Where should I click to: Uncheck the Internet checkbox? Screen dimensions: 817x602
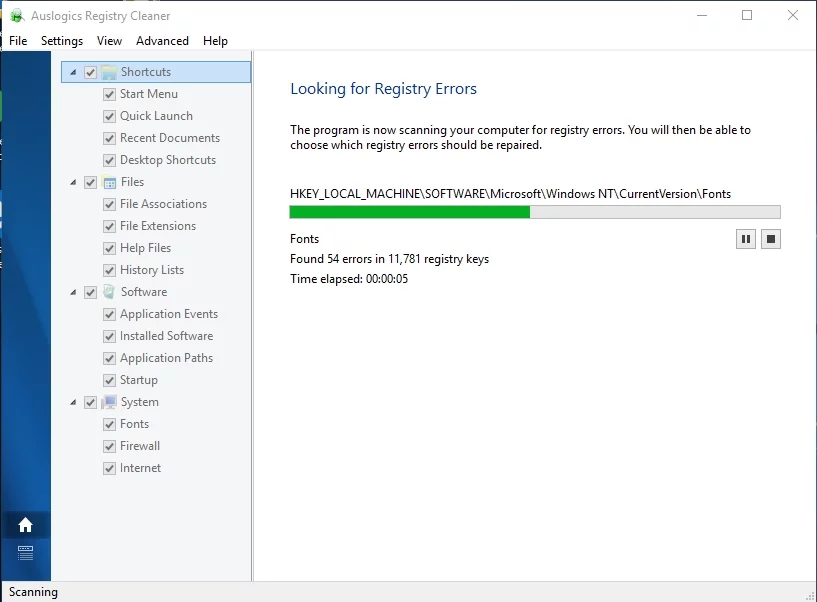point(109,468)
